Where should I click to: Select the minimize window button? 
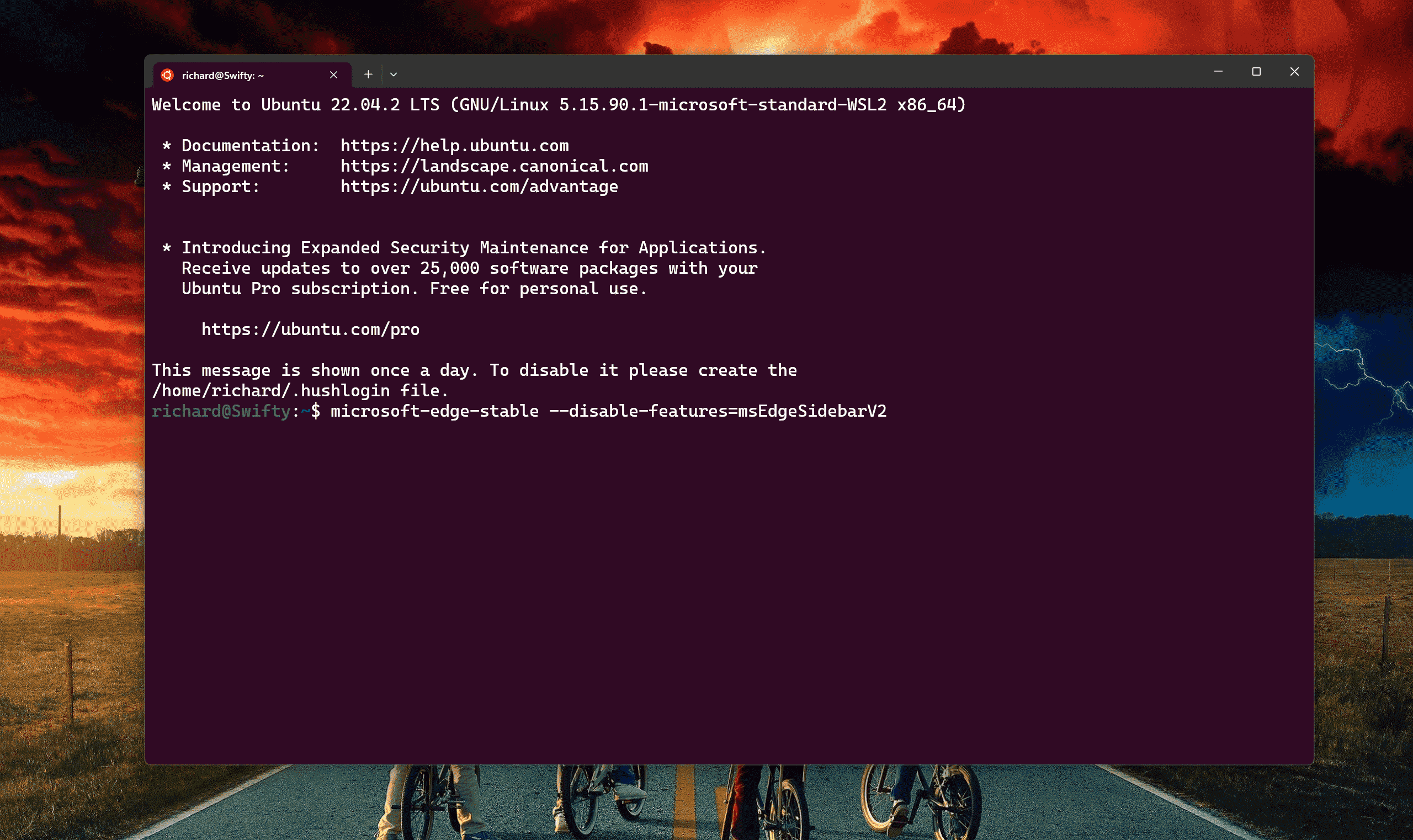click(1218, 72)
